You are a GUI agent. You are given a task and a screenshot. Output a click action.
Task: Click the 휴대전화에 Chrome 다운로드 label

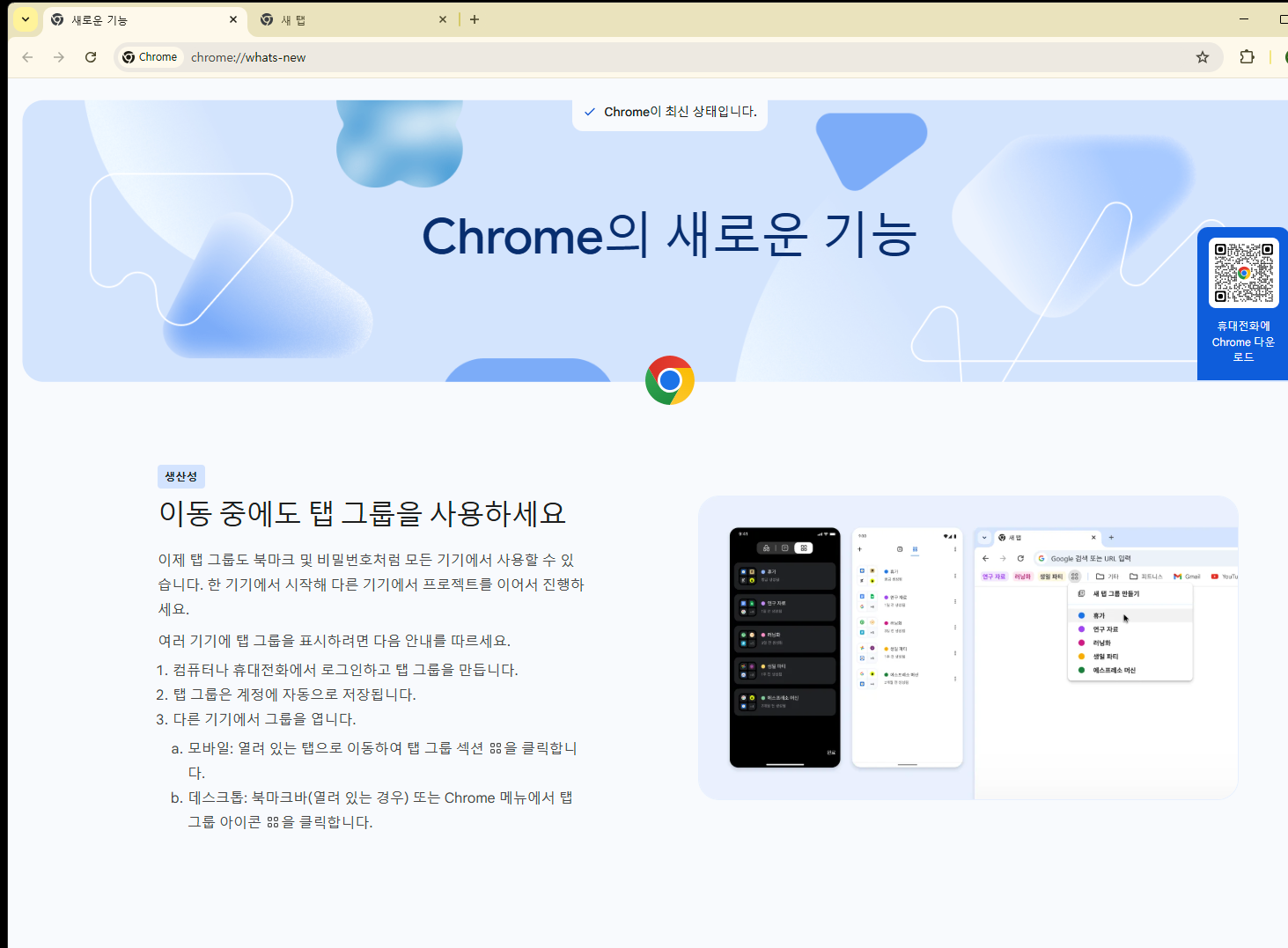1243,342
